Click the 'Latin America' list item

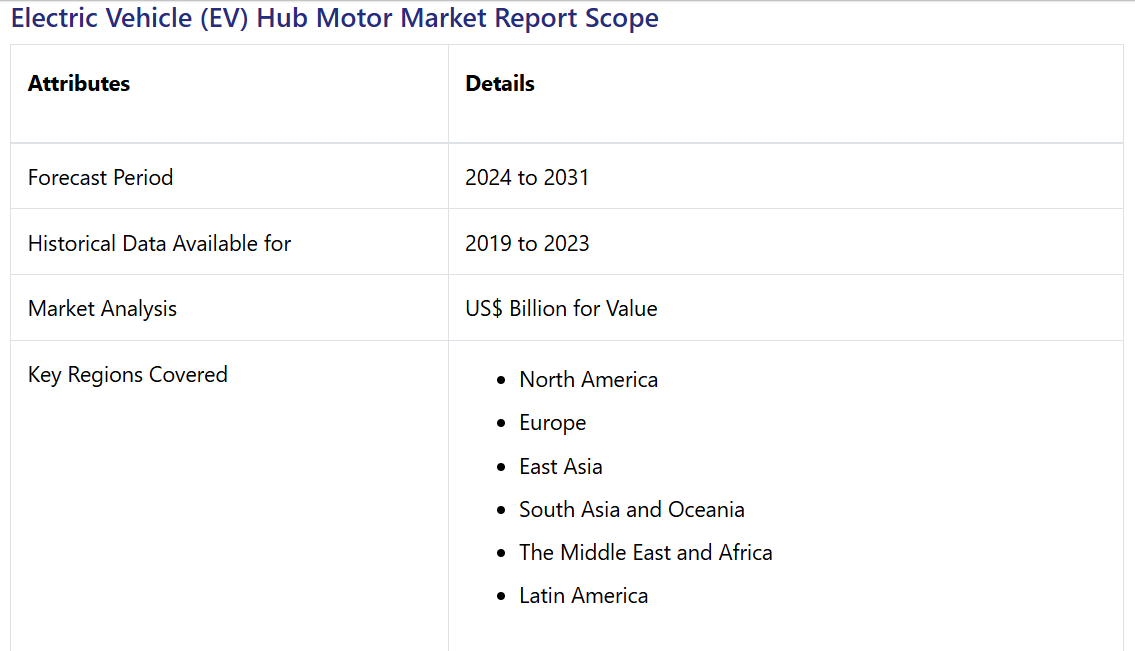point(583,595)
